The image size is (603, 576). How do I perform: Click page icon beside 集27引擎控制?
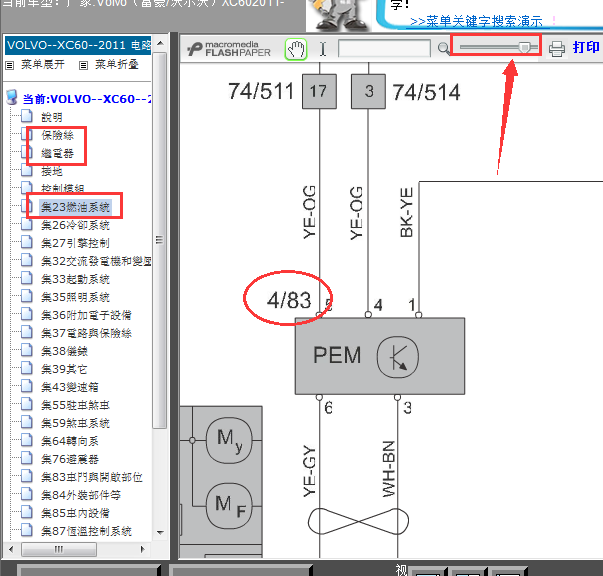pyautogui.click(x=27, y=242)
